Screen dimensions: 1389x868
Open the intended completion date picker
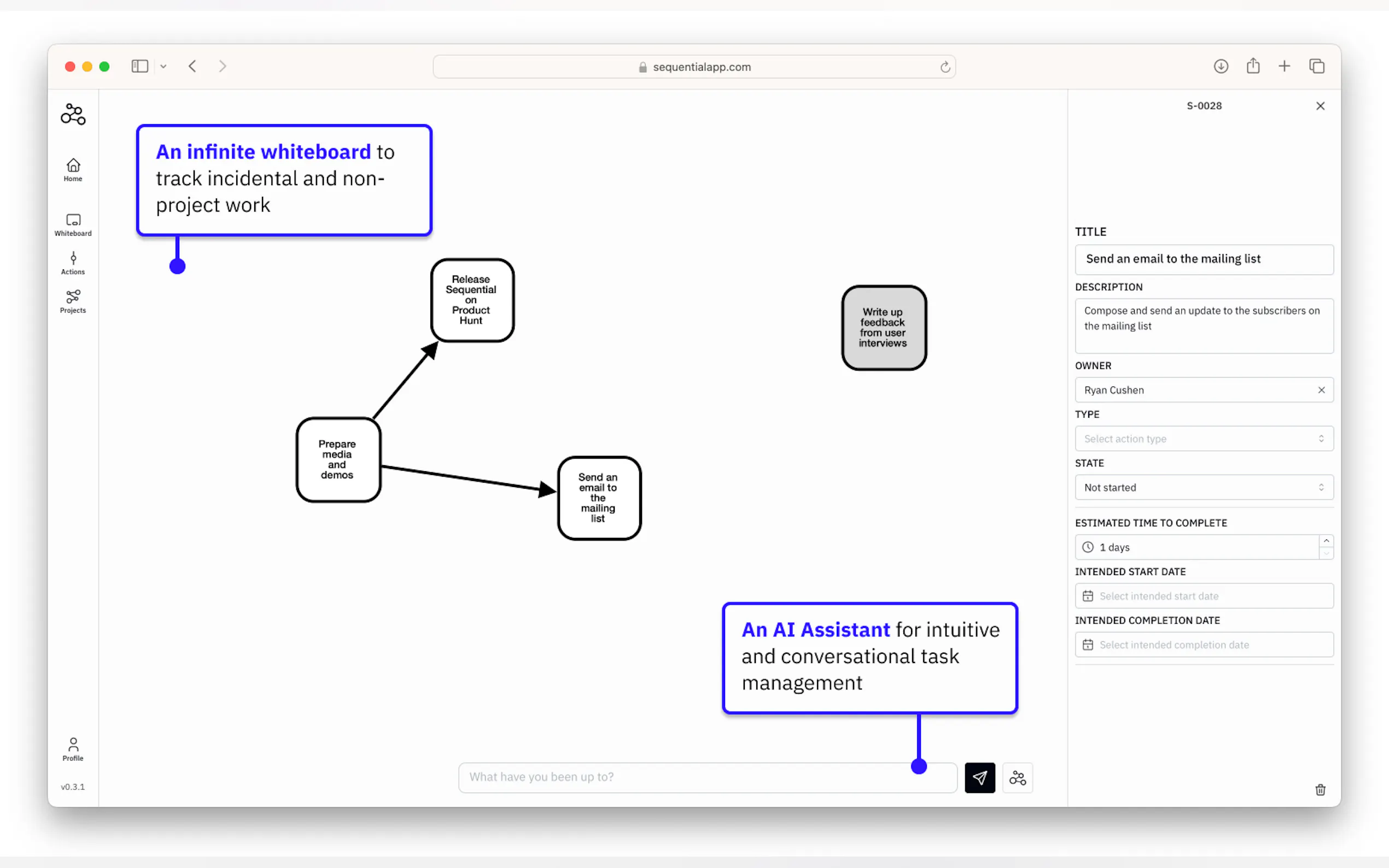(x=1204, y=644)
